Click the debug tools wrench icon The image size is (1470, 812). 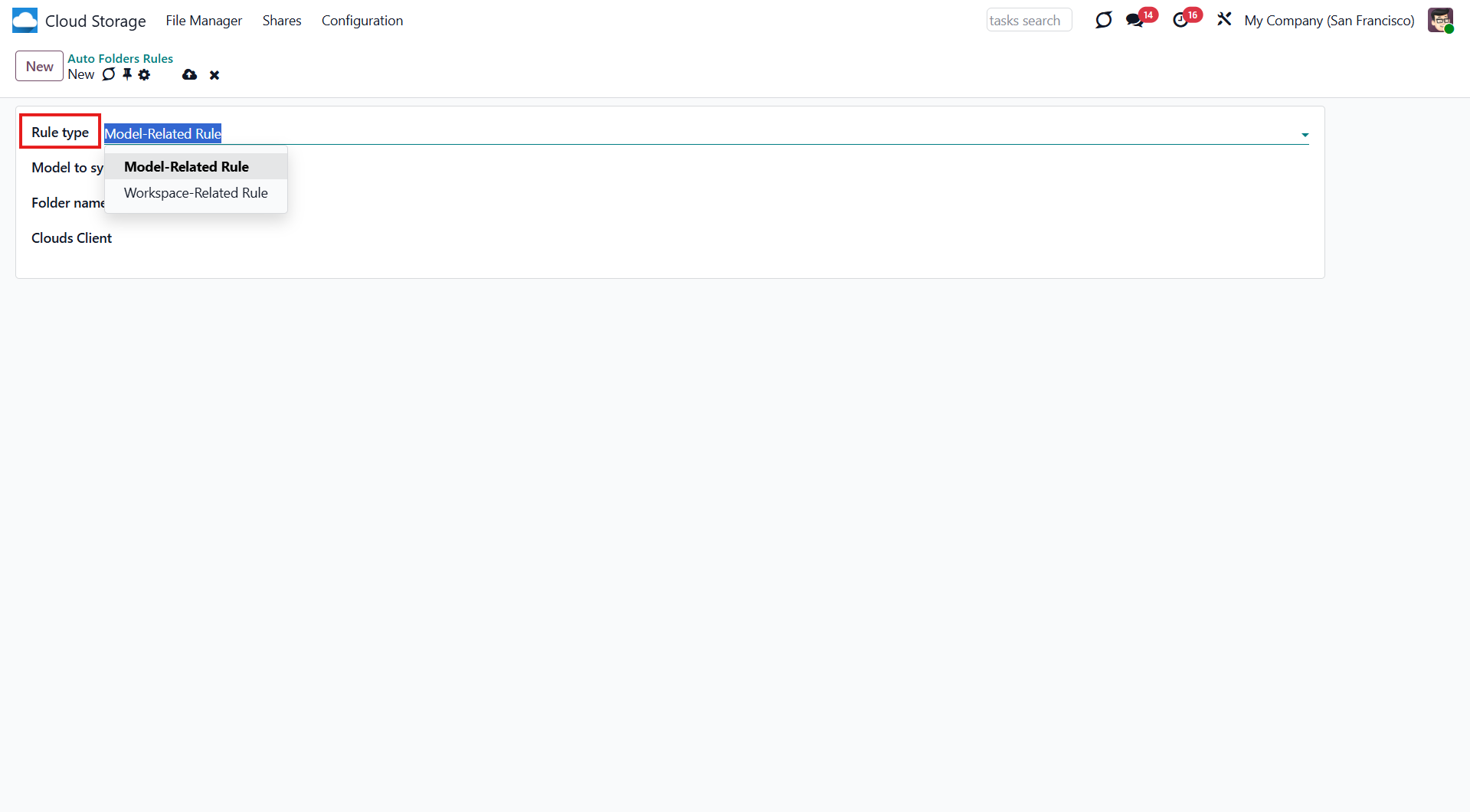click(1224, 20)
